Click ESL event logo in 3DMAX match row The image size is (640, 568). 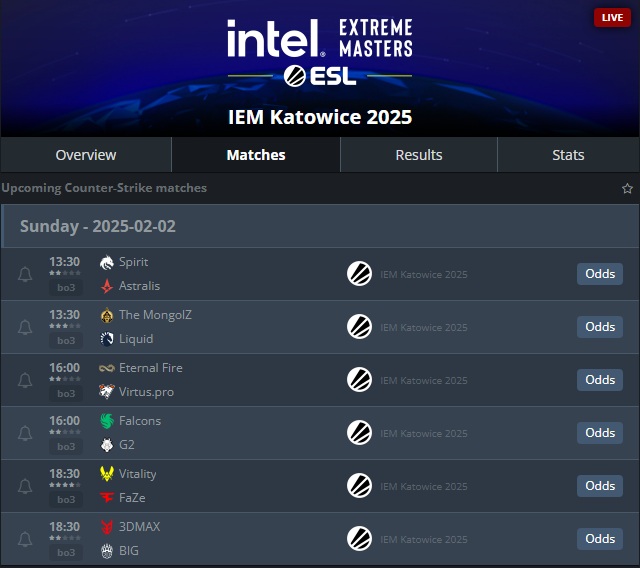[359, 539]
